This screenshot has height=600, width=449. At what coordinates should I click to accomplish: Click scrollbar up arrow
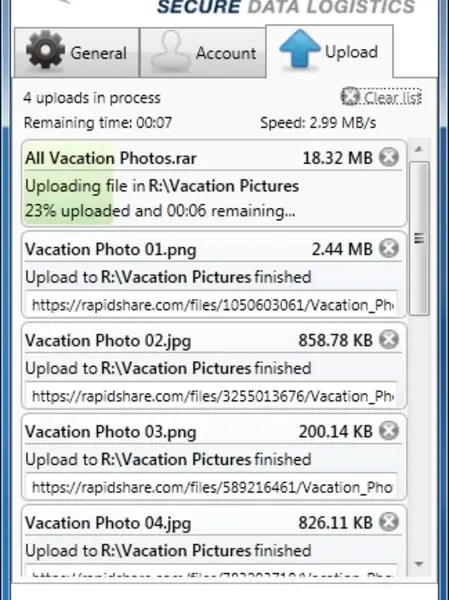click(419, 150)
